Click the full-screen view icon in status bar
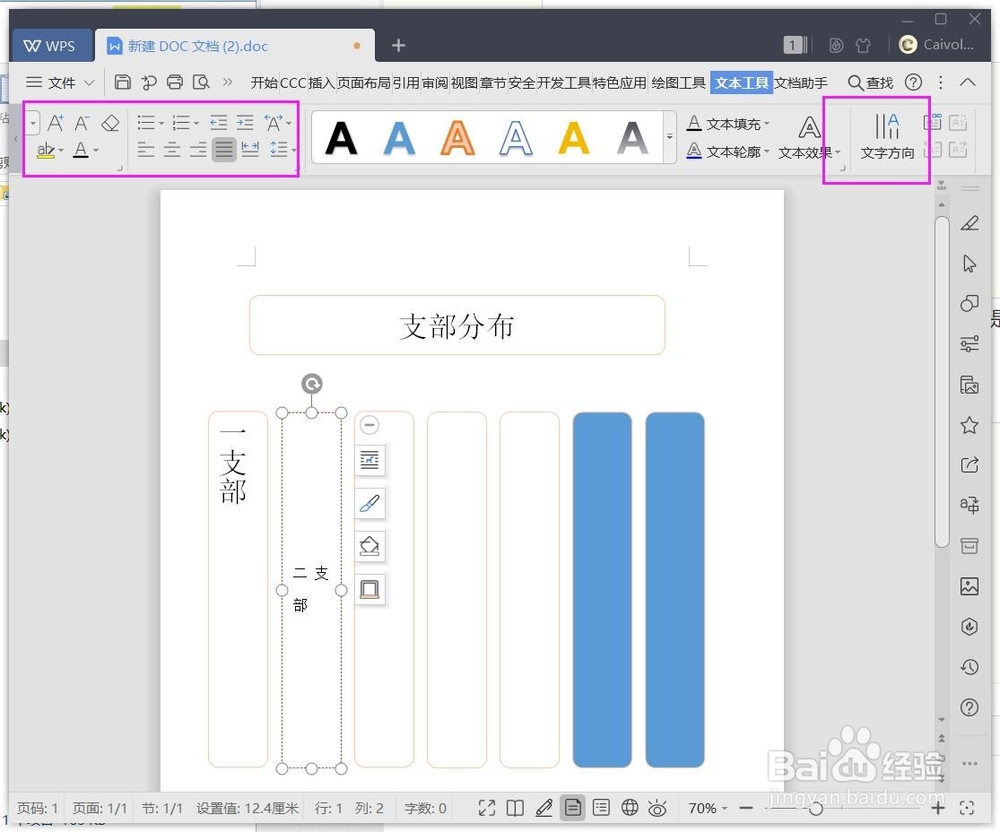1000x832 pixels. [487, 808]
